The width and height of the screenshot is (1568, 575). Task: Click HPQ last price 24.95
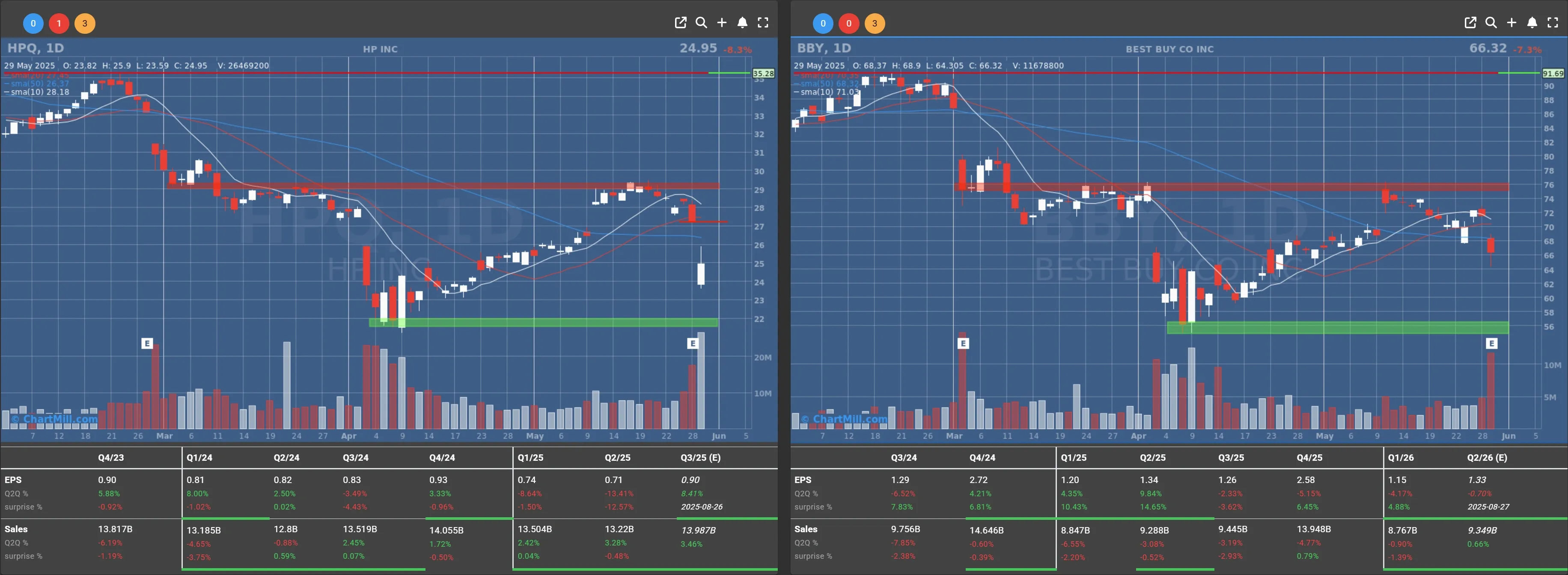[698, 48]
